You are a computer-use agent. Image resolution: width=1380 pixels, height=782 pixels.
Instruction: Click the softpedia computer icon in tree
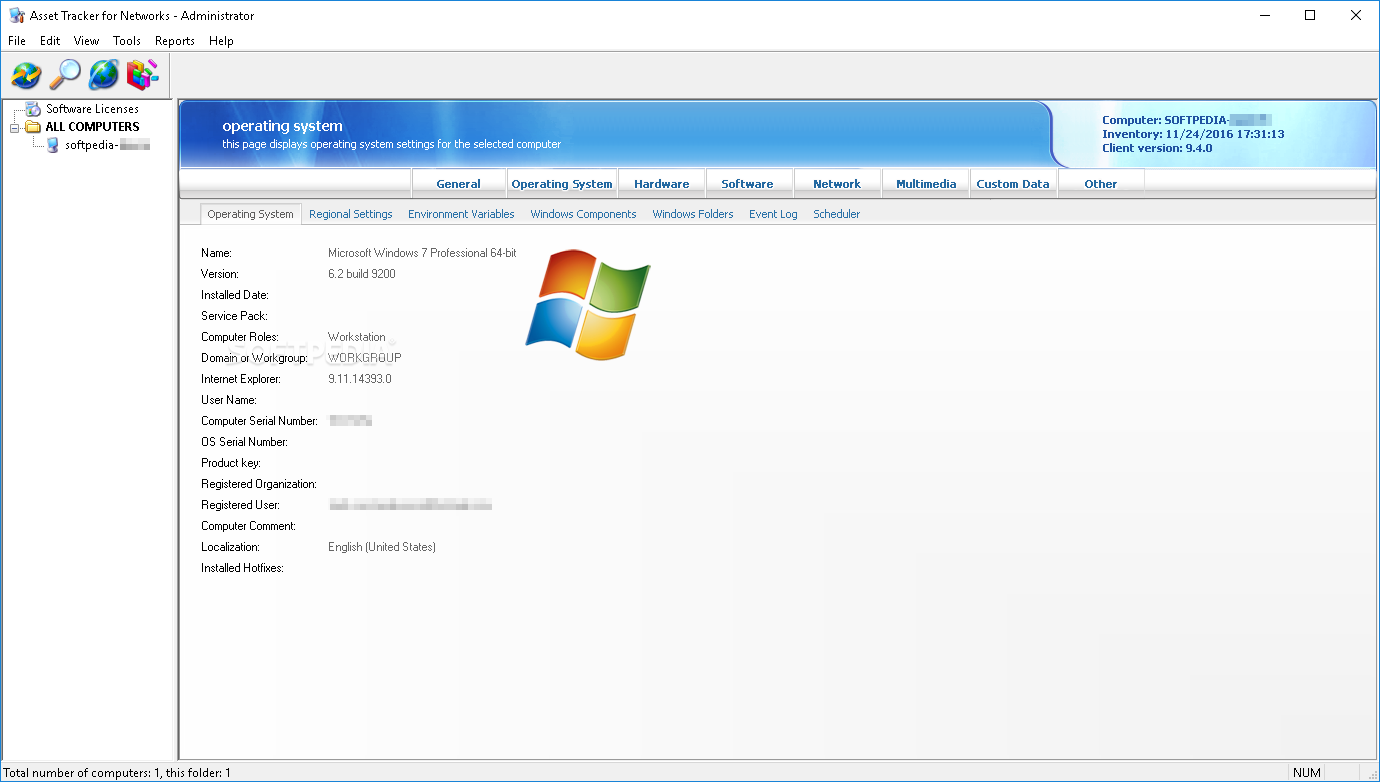tap(52, 145)
